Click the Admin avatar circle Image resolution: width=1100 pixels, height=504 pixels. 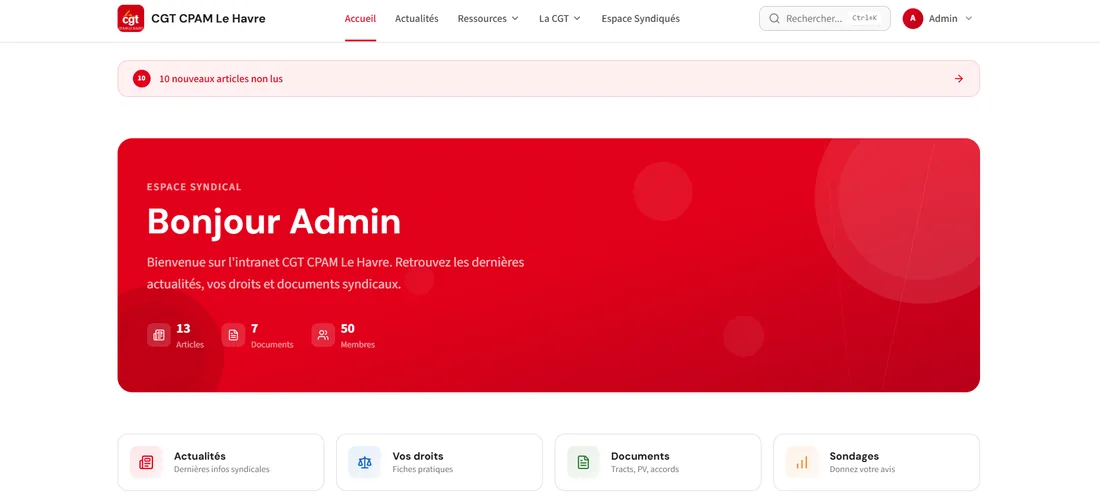(x=913, y=19)
